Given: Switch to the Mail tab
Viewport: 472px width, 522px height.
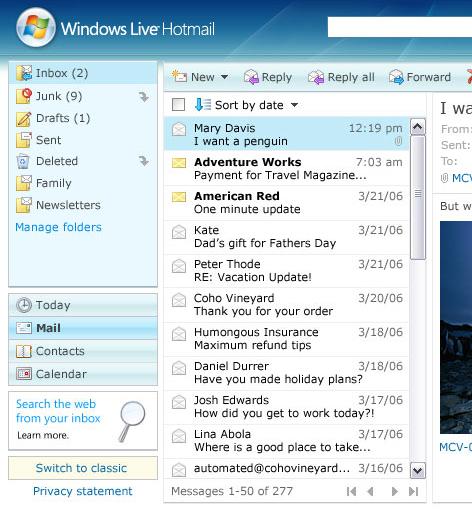Looking at the screenshot, I should [x=83, y=328].
